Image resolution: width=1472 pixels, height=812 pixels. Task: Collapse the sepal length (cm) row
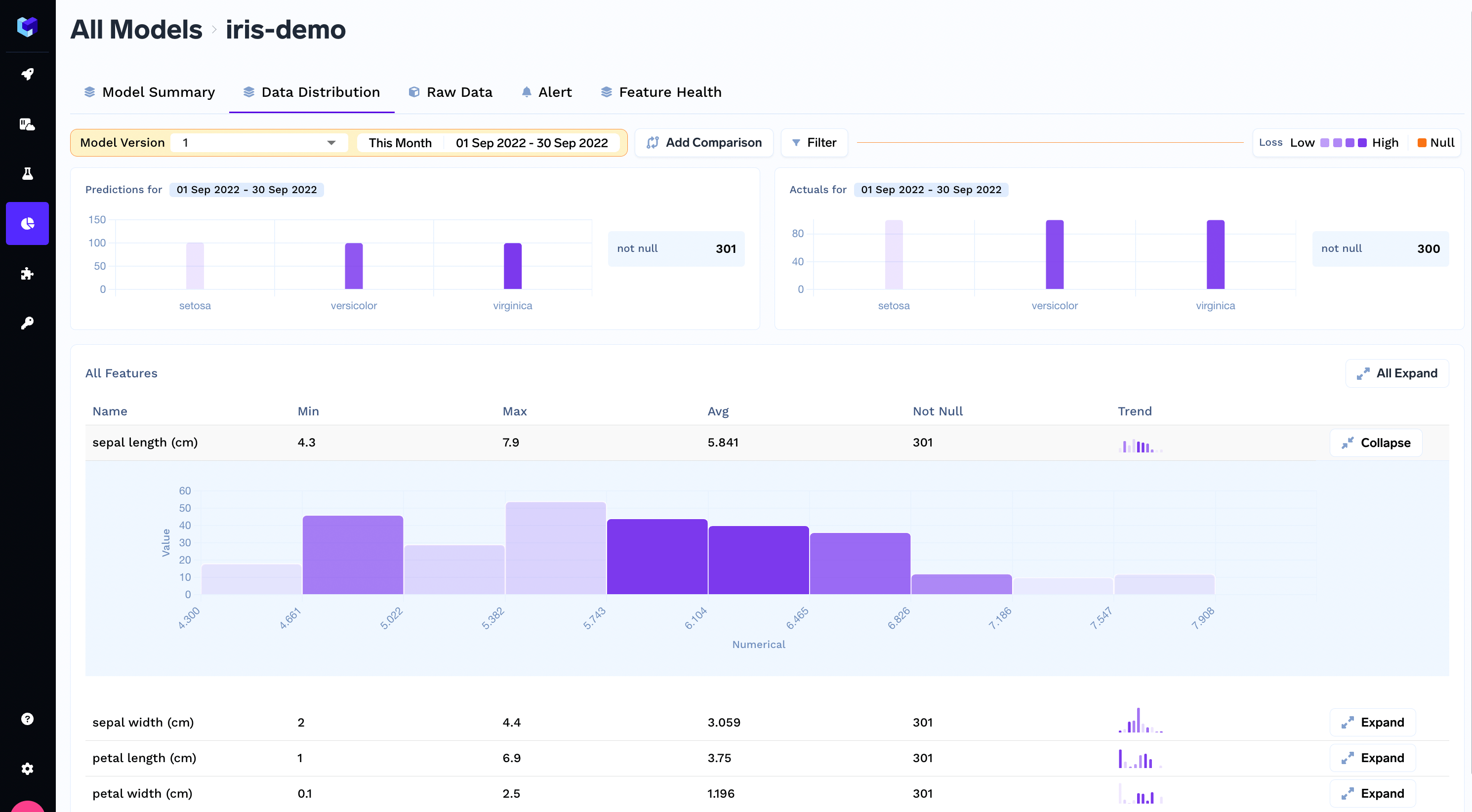(x=1375, y=443)
